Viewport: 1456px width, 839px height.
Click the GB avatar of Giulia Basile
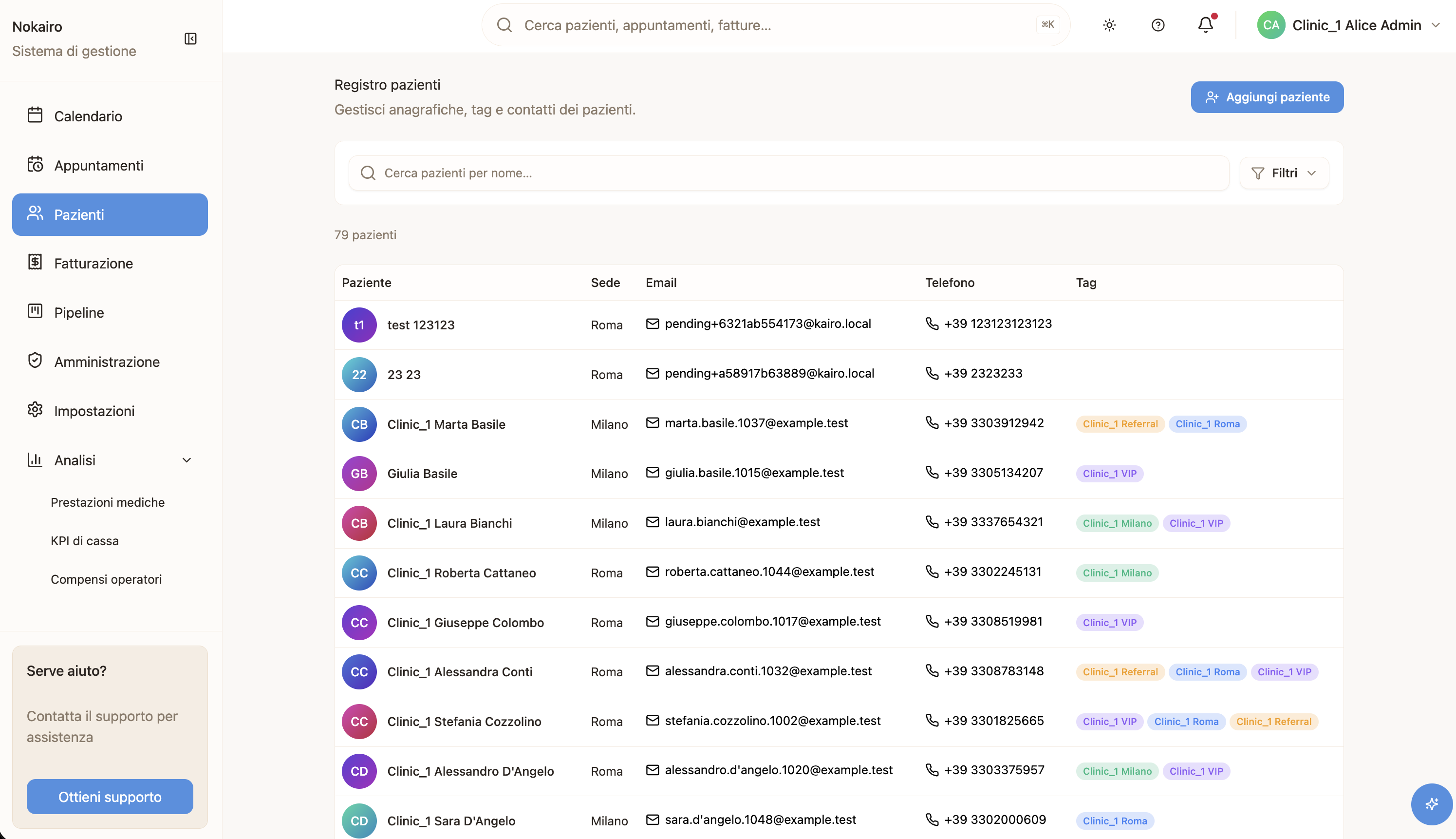(359, 474)
